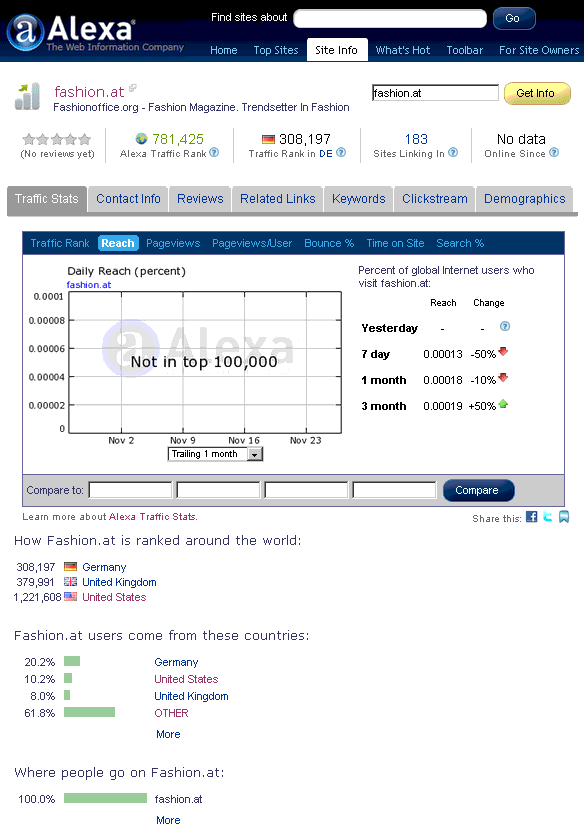
Task: Open For Site Owners menu item
Action: pyautogui.click(x=539, y=50)
